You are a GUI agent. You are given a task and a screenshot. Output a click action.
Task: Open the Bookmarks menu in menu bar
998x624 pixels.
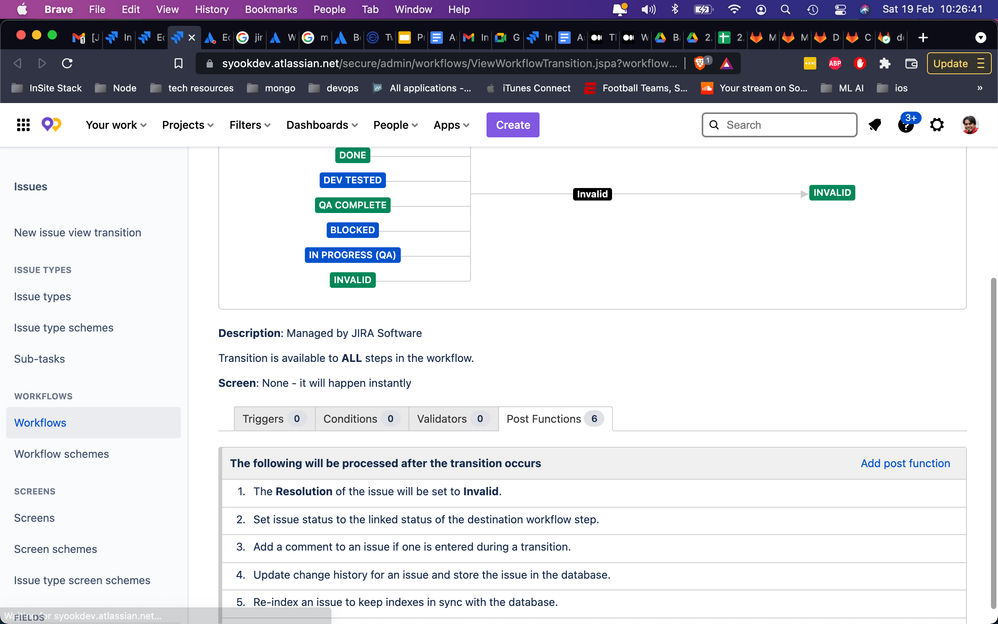[271, 10]
